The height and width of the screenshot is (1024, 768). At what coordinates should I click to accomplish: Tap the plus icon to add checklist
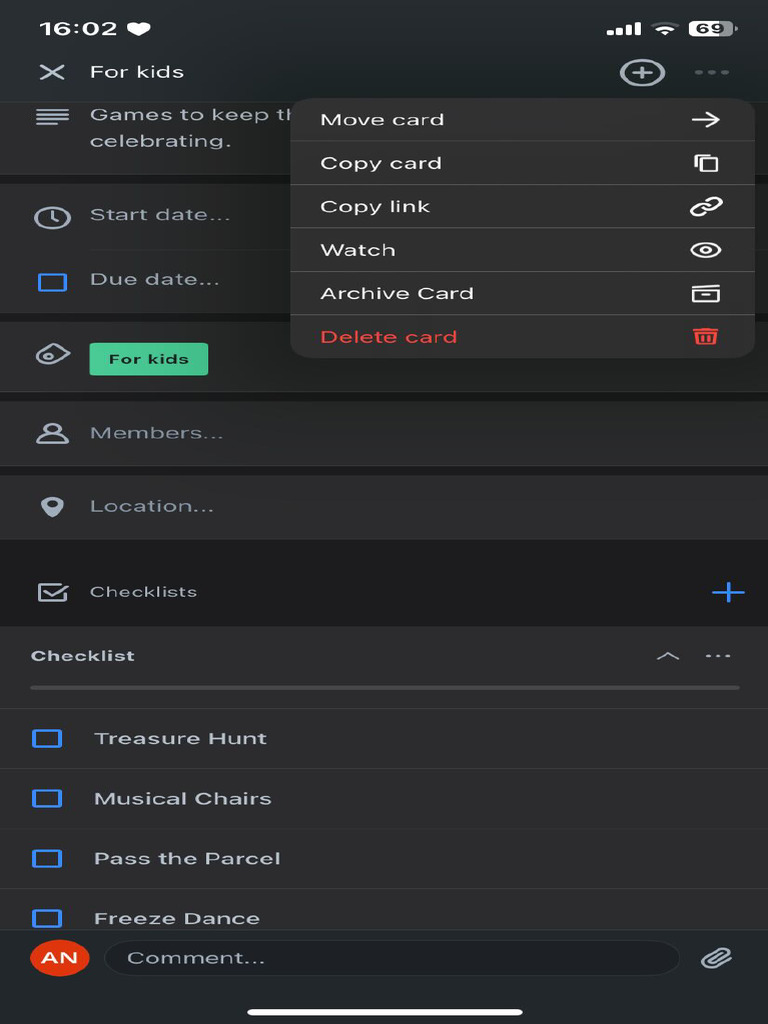tap(728, 592)
